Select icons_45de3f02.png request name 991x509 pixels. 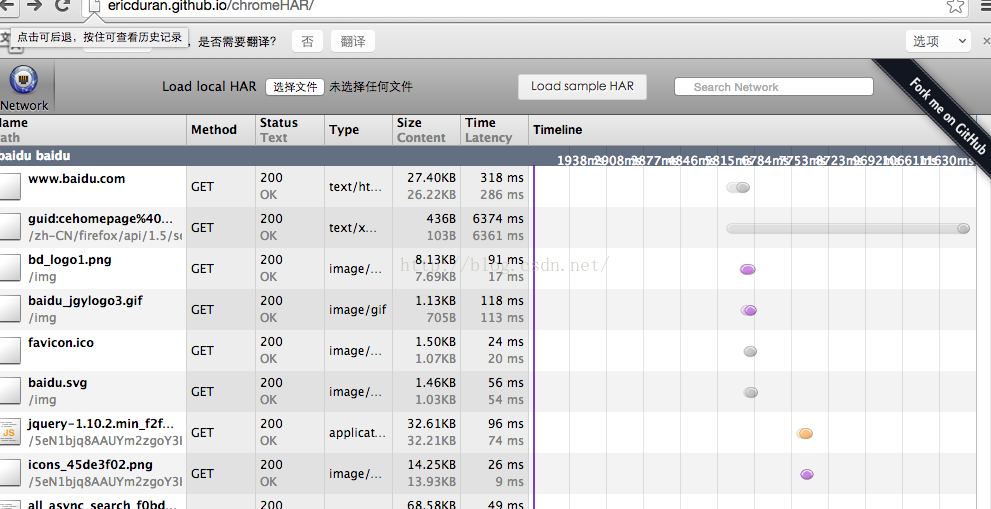coord(90,465)
